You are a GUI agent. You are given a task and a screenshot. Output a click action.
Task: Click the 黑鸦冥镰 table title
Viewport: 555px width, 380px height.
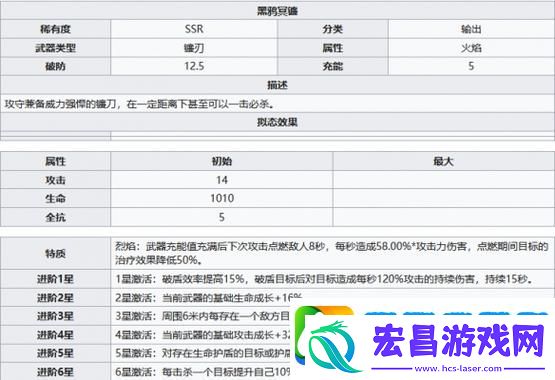[277, 11]
